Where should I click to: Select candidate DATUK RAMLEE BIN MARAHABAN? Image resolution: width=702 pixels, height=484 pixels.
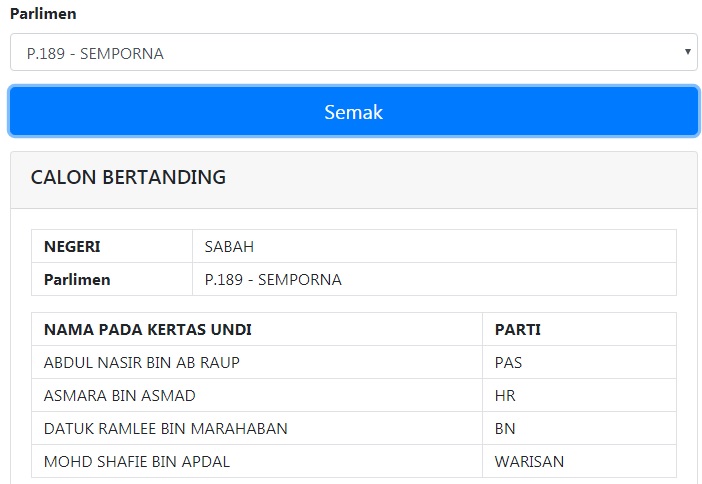(x=165, y=429)
